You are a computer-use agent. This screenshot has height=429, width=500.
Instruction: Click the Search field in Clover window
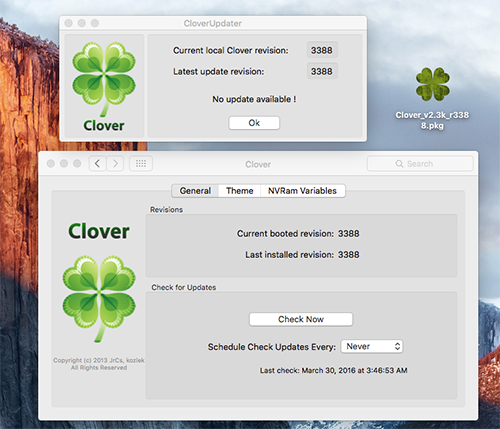click(420, 164)
